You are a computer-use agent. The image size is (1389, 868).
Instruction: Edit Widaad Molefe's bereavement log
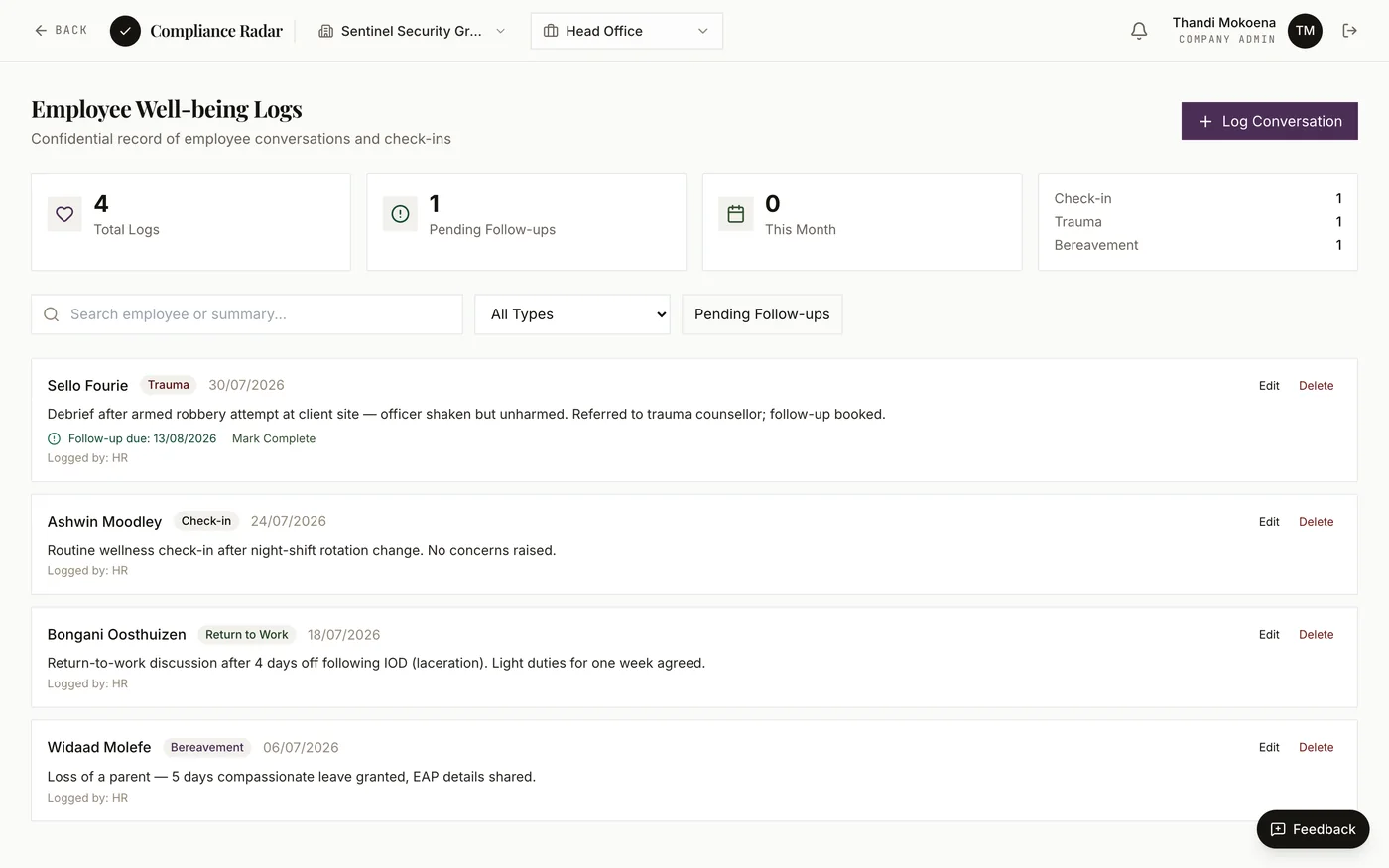click(x=1269, y=748)
